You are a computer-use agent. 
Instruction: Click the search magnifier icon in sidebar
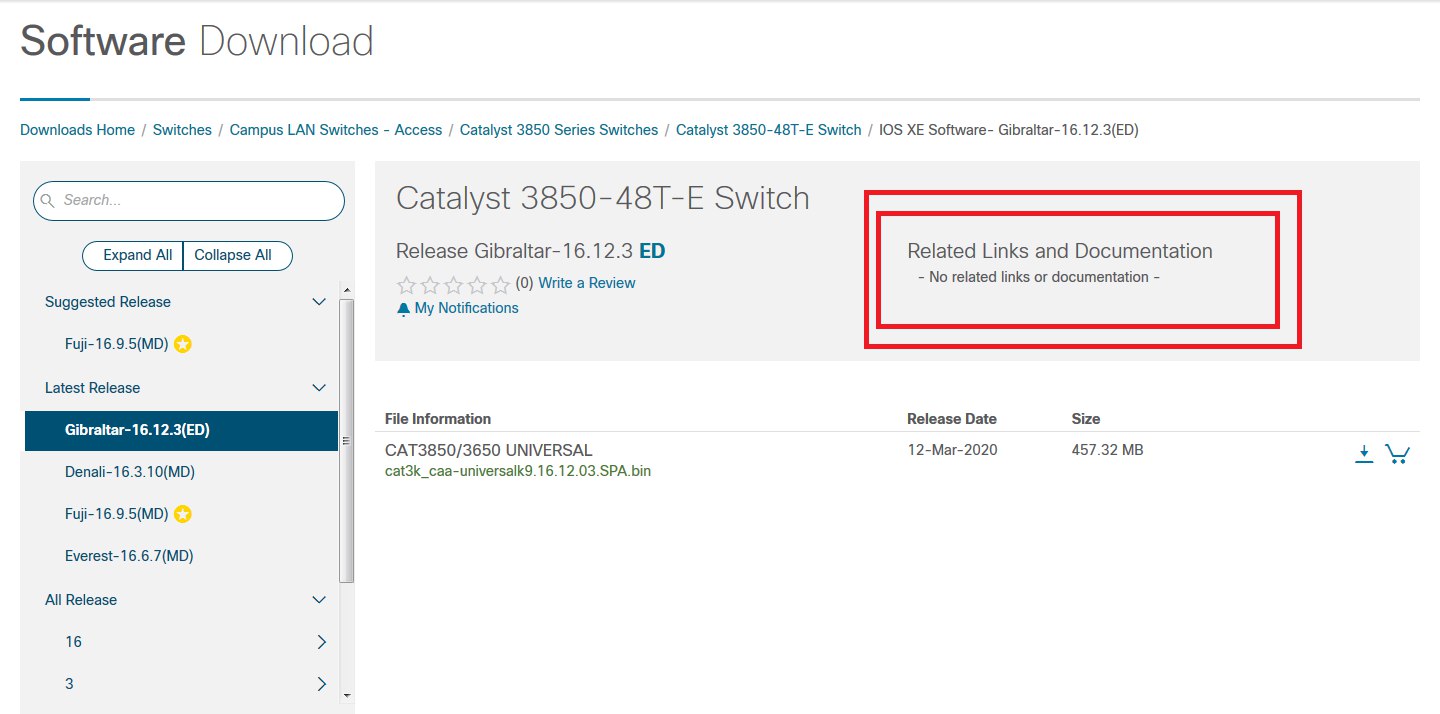click(48, 201)
